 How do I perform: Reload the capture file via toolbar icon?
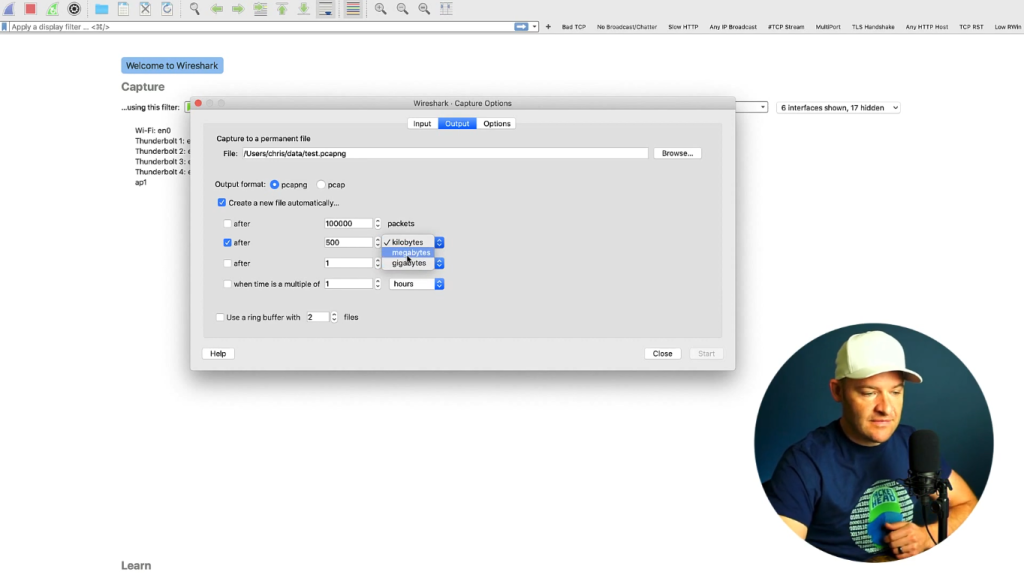point(167,9)
